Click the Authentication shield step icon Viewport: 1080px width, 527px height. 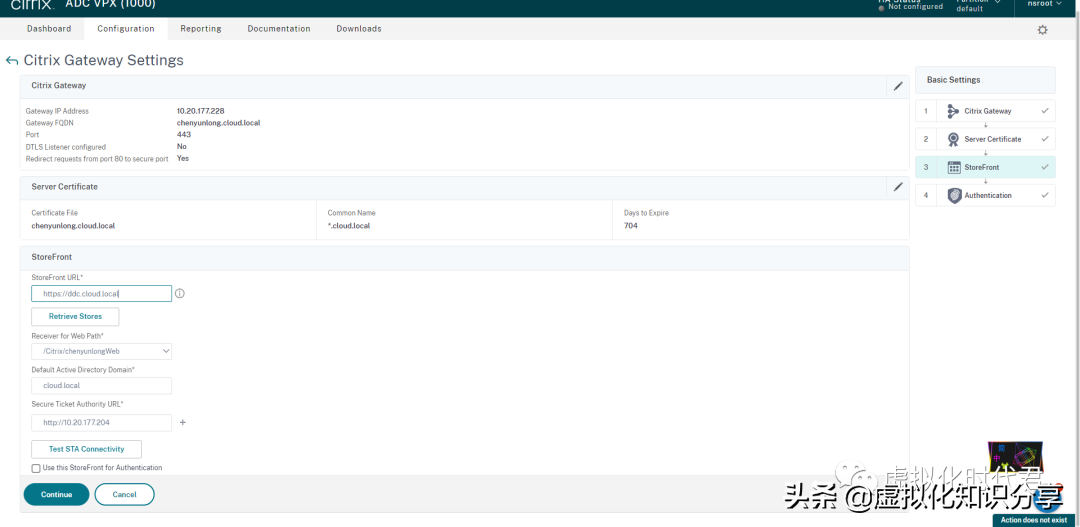coord(954,196)
